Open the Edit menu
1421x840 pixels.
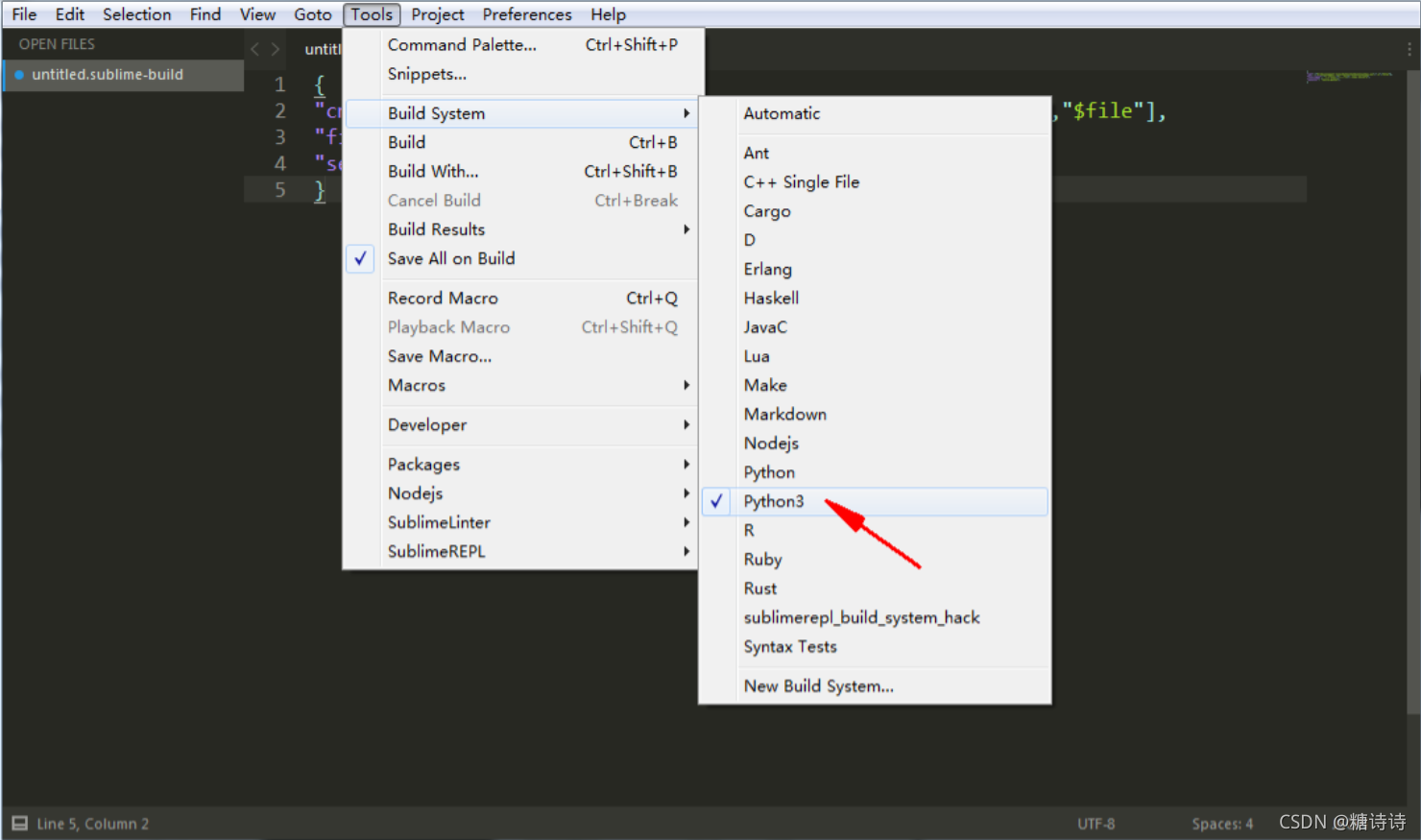[70, 14]
